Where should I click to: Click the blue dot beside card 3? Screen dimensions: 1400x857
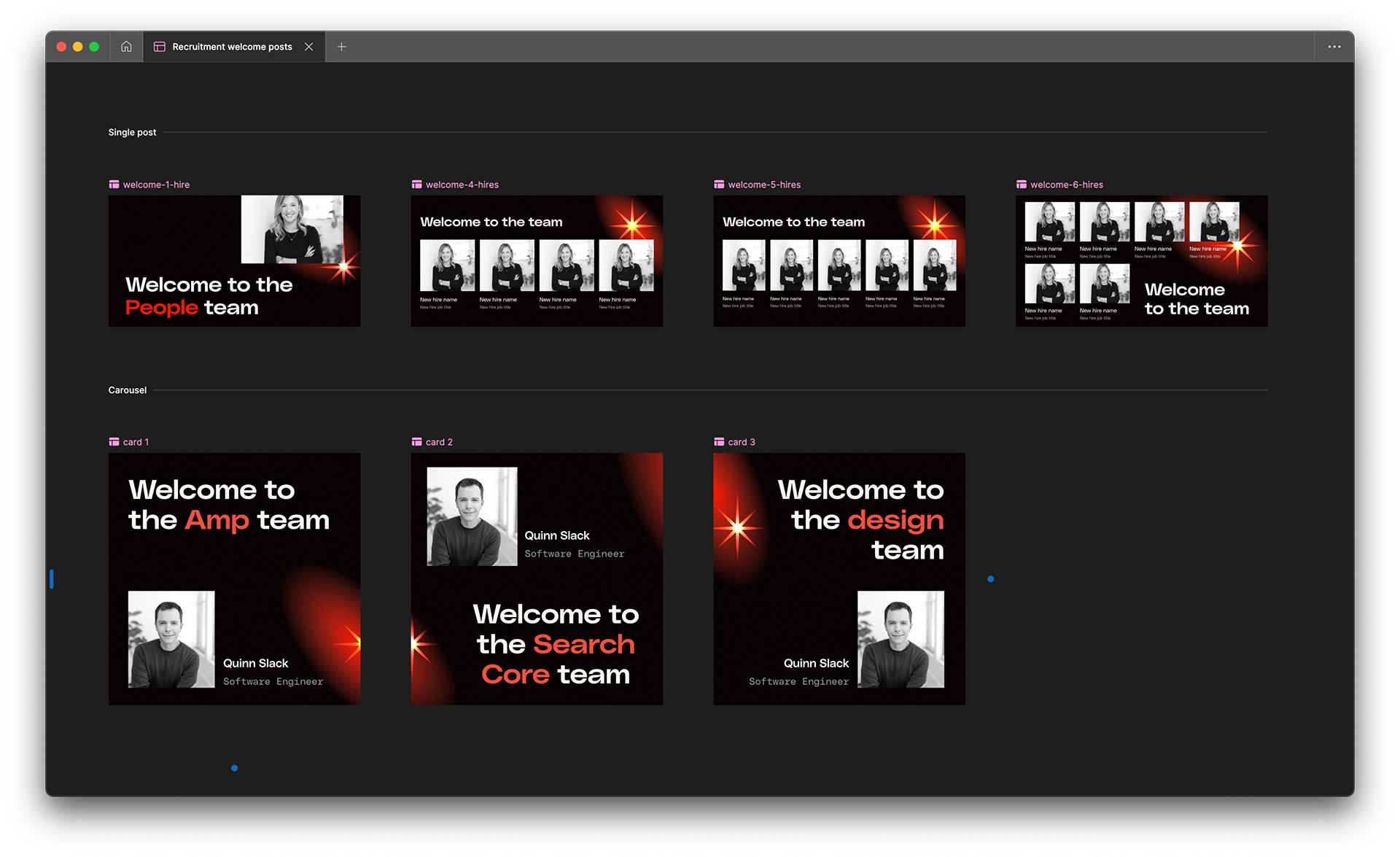[x=991, y=578]
